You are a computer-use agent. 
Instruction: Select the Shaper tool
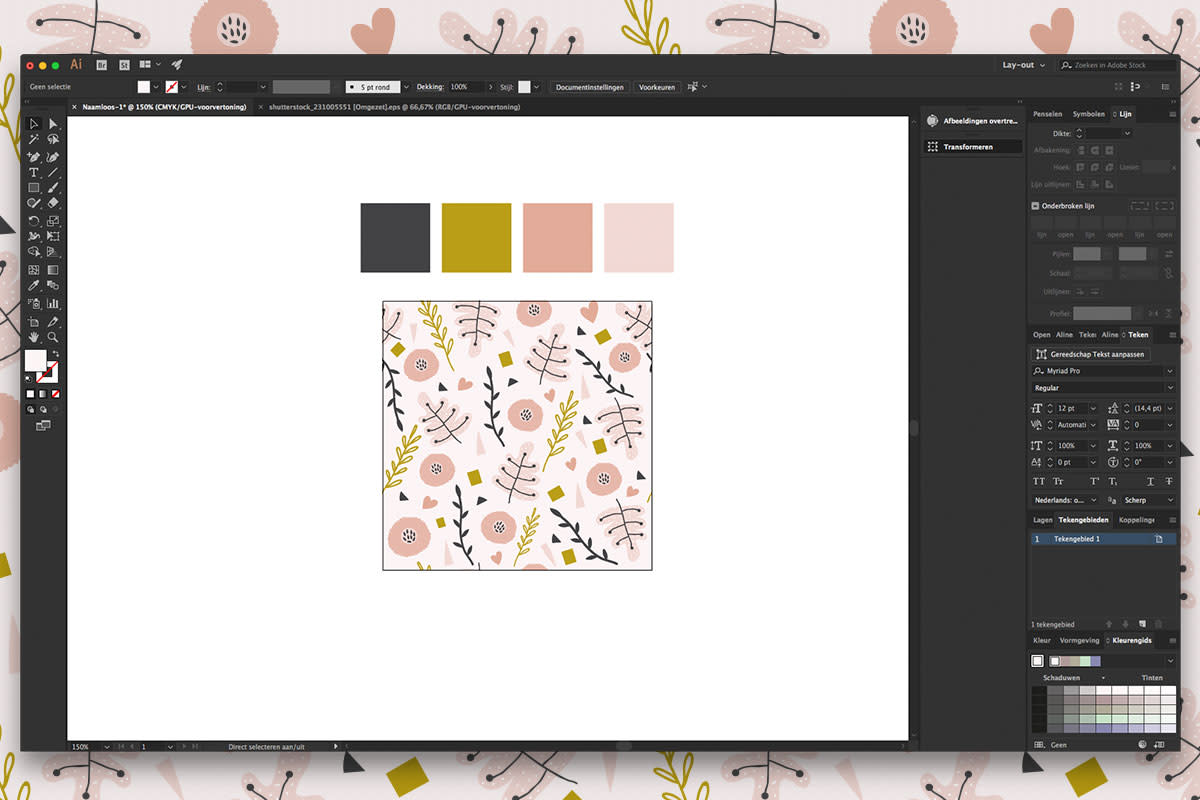click(x=34, y=203)
